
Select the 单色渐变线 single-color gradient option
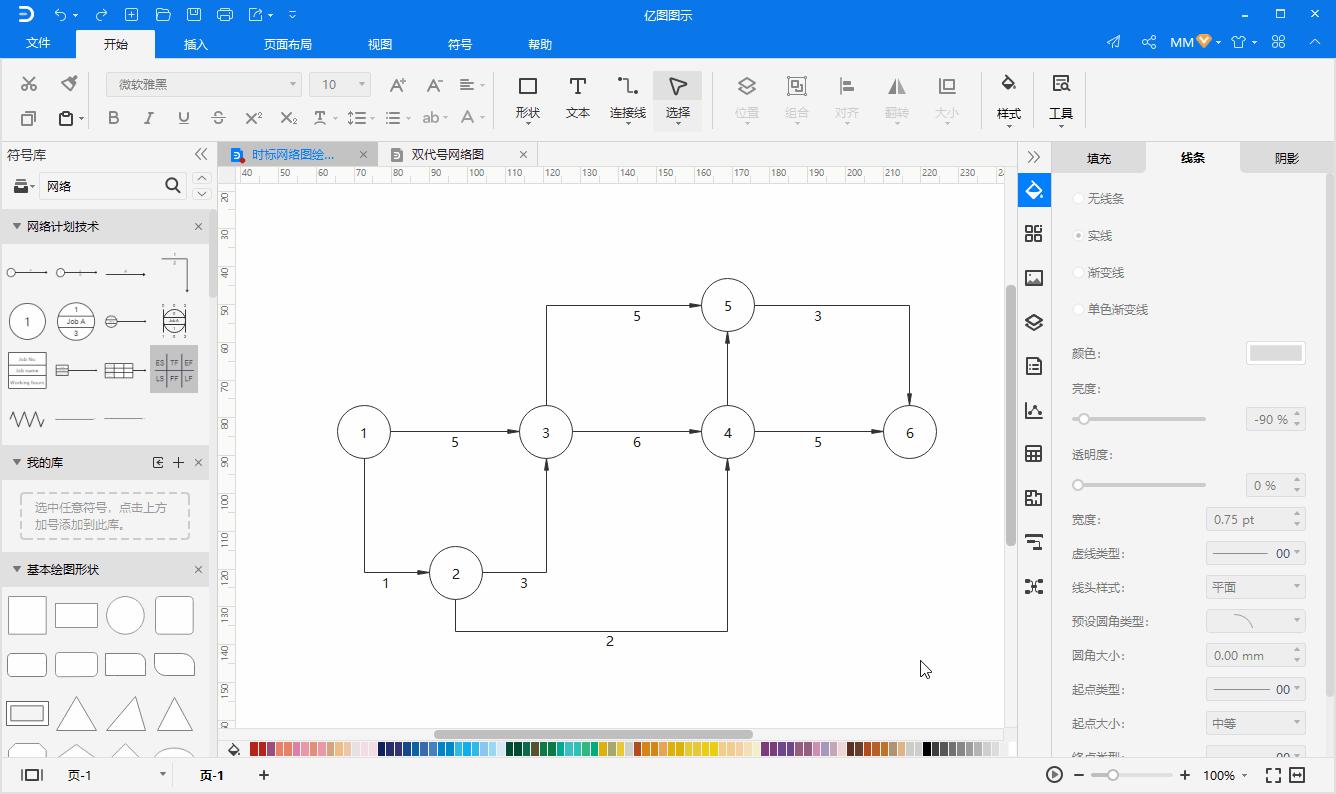1110,310
